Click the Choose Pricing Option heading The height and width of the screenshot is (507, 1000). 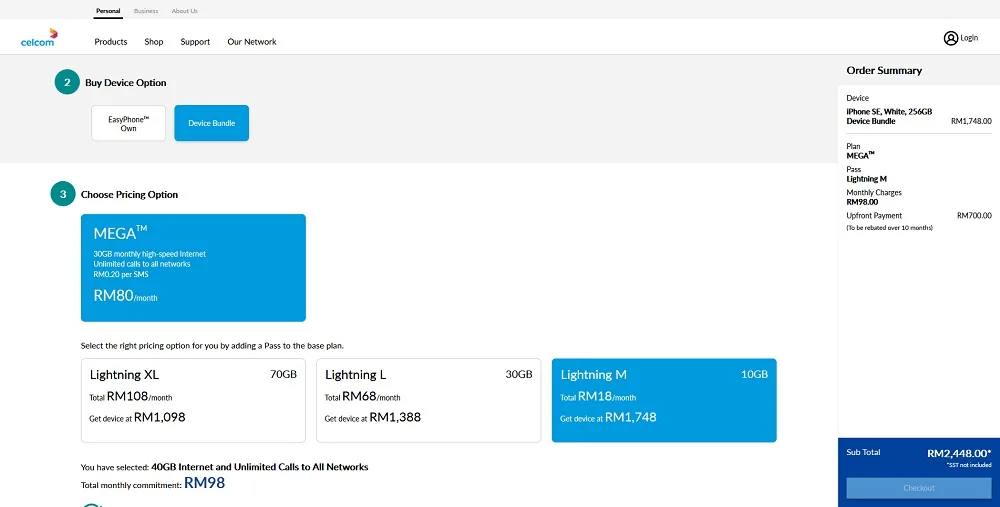click(x=129, y=195)
